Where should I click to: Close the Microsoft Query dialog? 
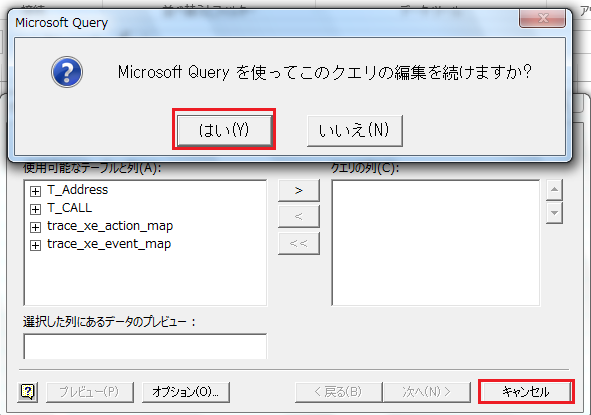542,18
